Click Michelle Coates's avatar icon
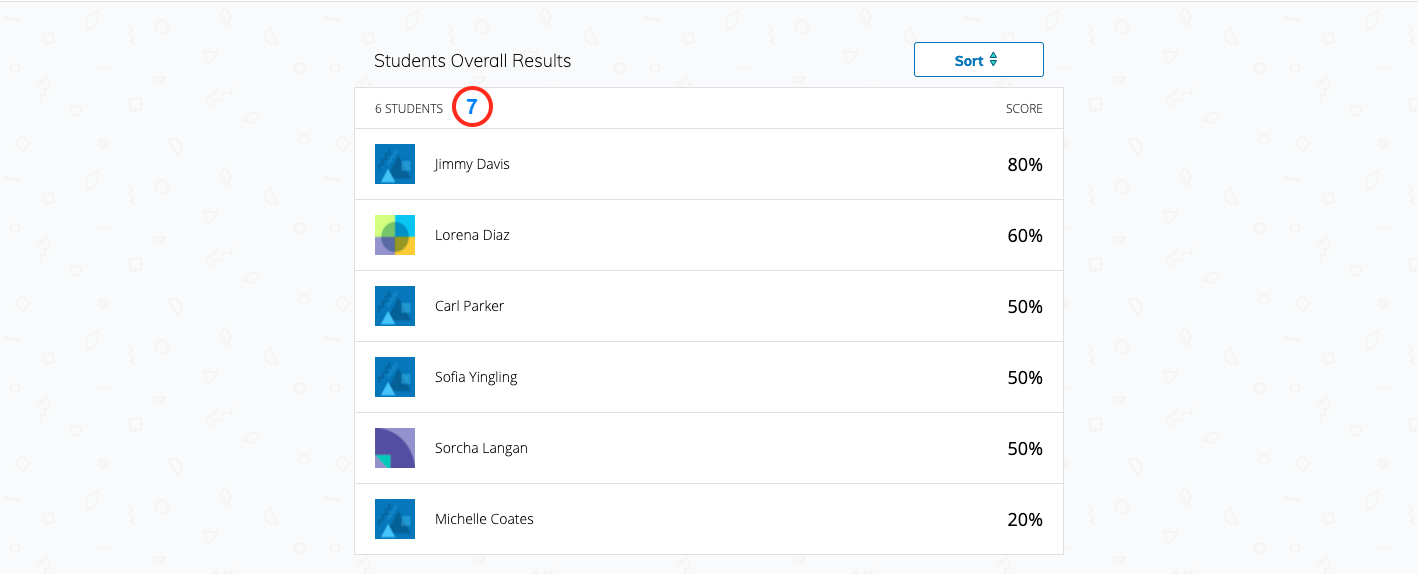 [394, 519]
